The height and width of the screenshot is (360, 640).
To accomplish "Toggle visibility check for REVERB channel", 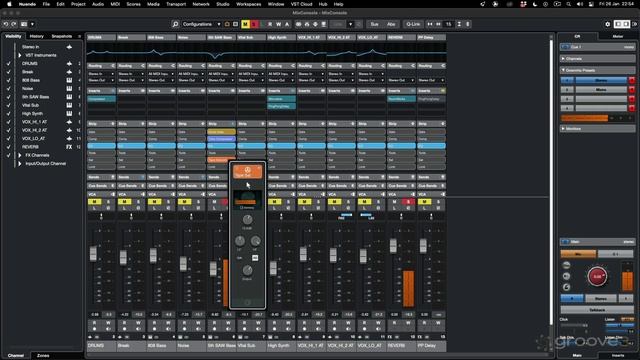I will click(x=9, y=147).
